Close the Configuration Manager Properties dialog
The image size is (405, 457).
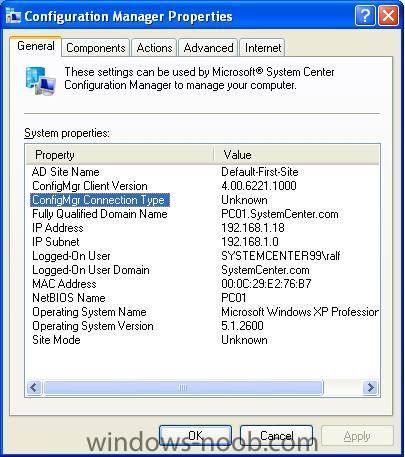pos(388,15)
